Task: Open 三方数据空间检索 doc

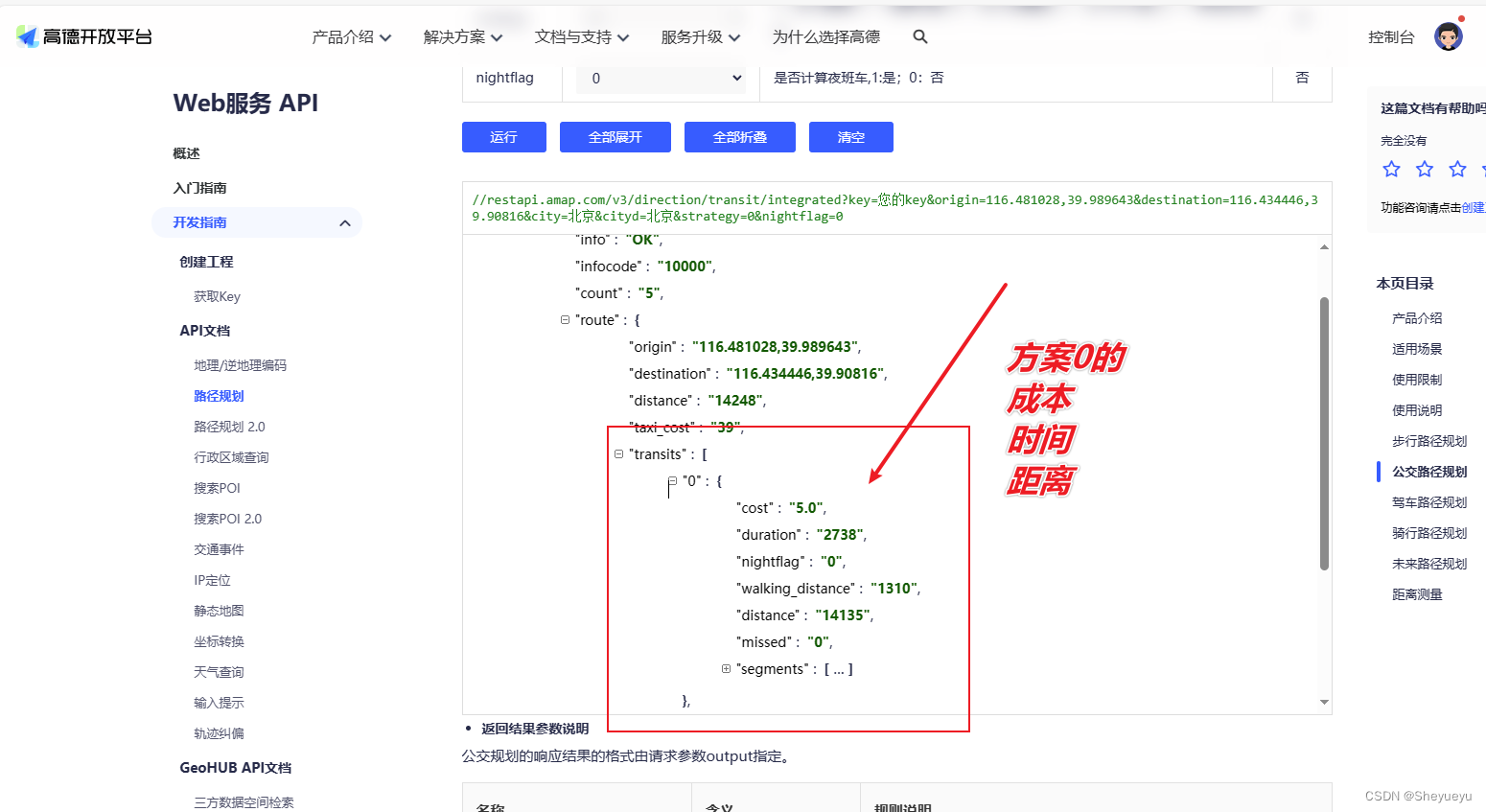Action: [x=244, y=802]
